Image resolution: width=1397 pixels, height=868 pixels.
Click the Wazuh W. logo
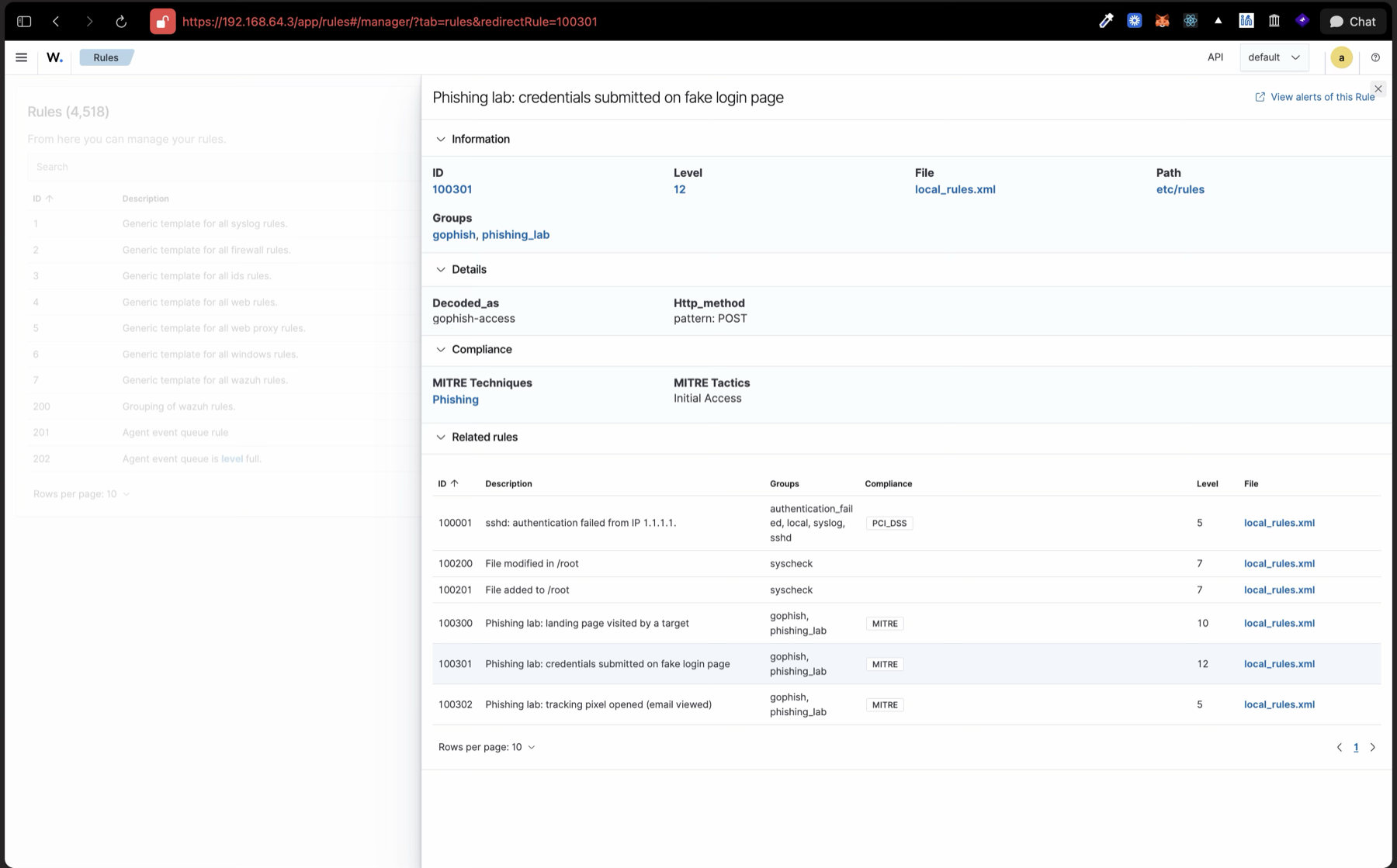pos(54,57)
